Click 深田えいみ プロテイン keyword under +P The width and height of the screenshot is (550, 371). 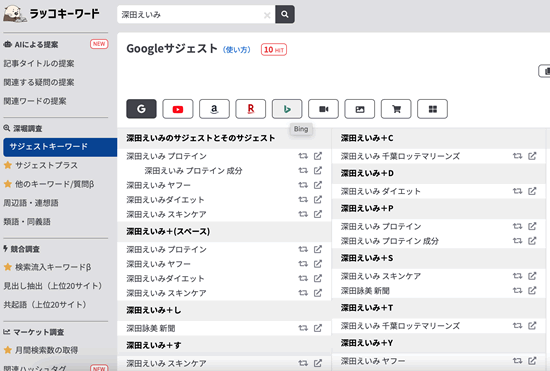pyautogui.click(x=381, y=227)
